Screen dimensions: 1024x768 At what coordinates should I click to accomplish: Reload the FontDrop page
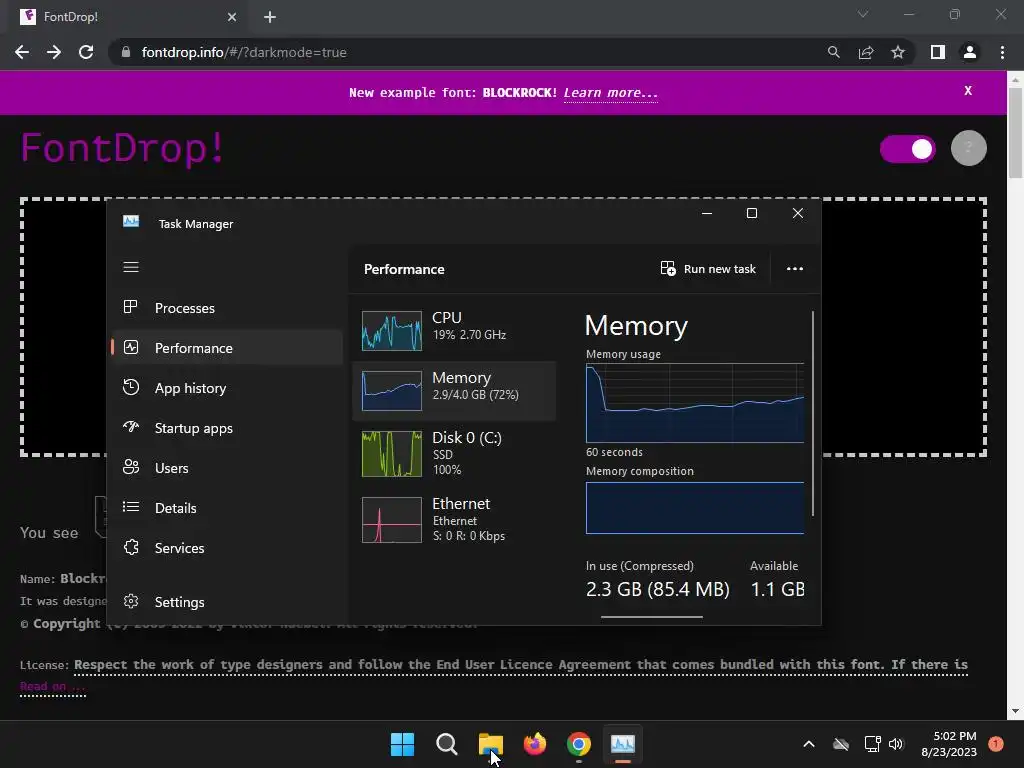[86, 52]
